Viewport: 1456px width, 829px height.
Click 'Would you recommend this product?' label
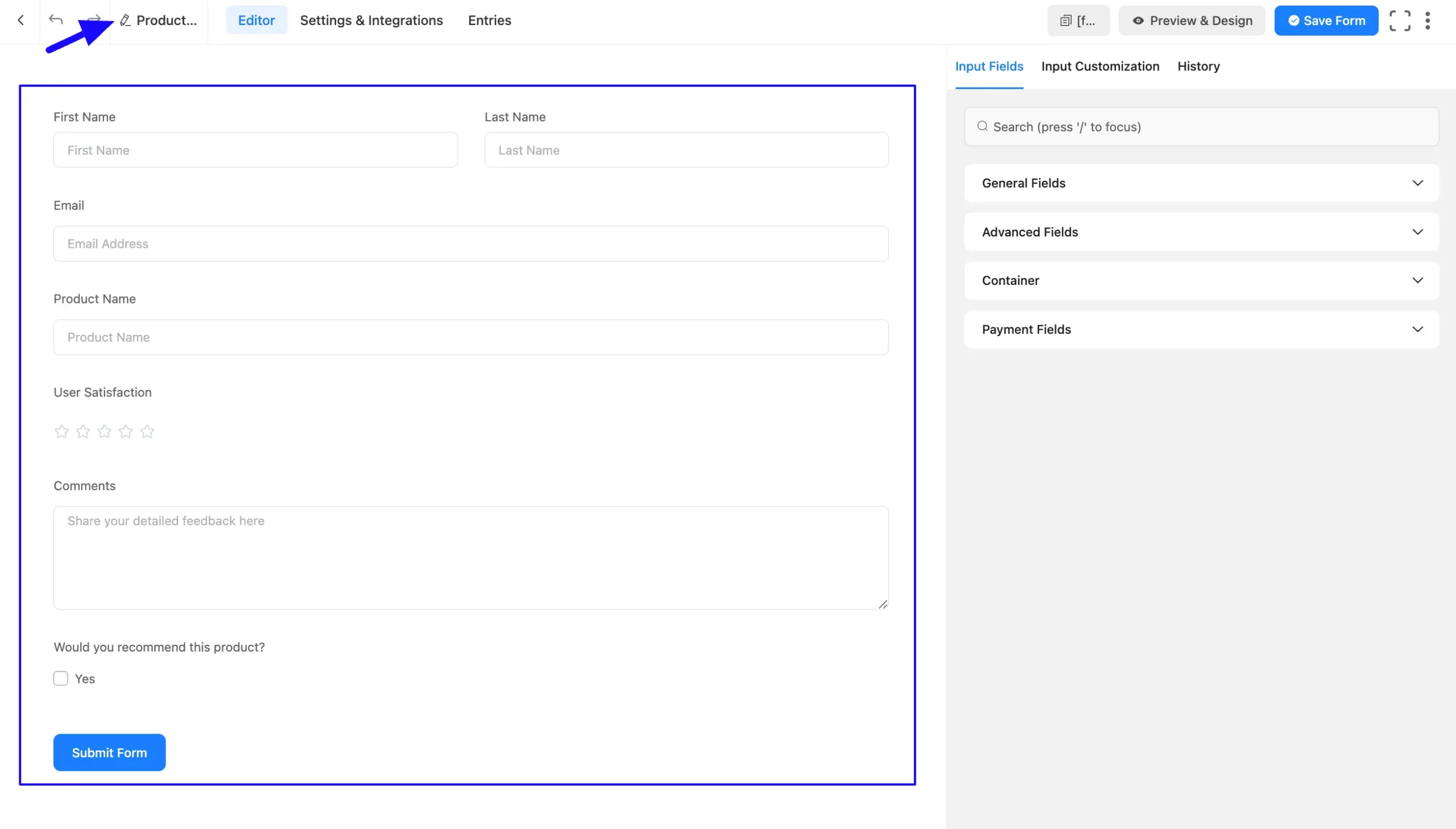point(159,647)
